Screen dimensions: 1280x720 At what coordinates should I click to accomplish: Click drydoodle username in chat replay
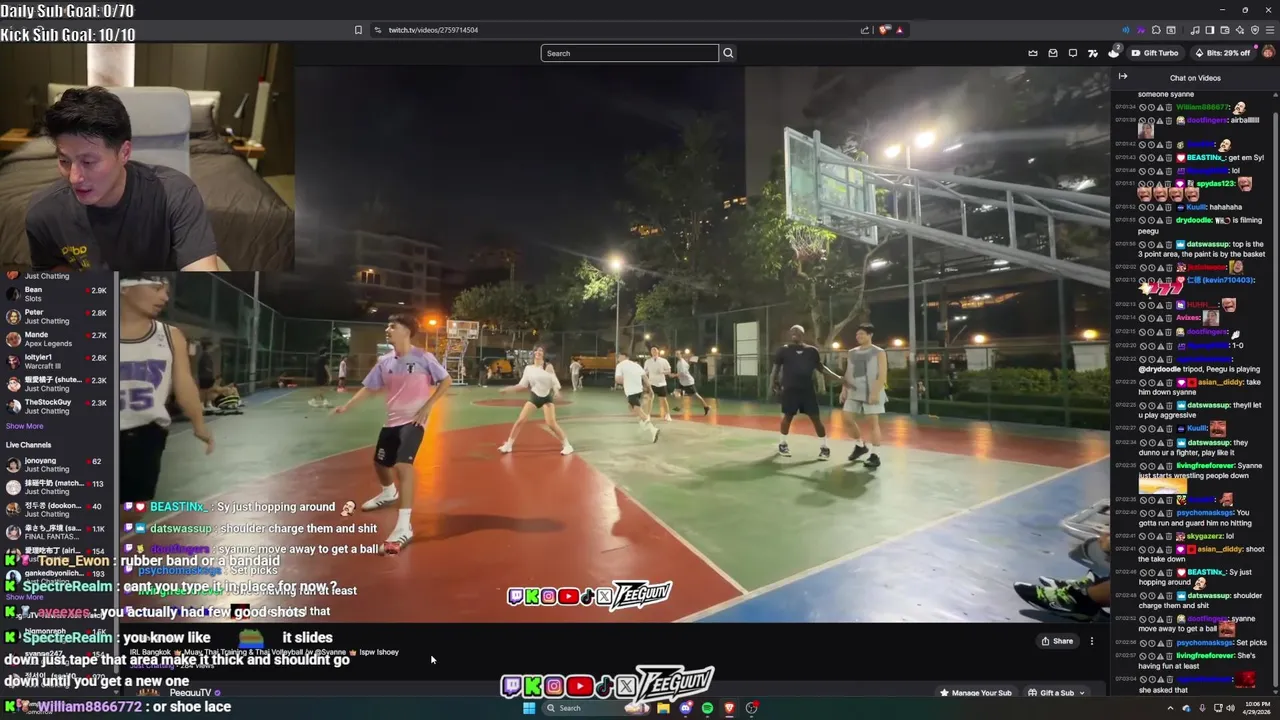click(1194, 220)
